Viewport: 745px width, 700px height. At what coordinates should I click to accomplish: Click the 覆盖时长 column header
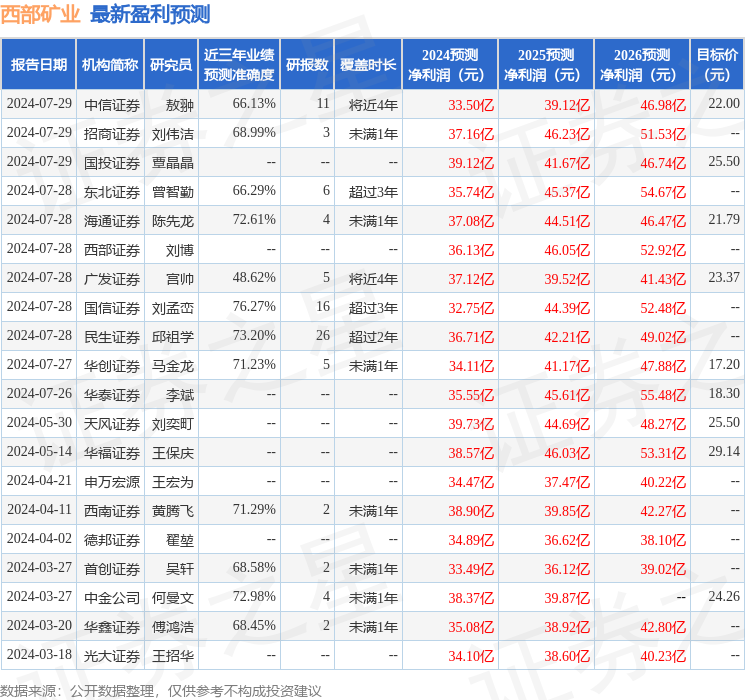tap(368, 65)
